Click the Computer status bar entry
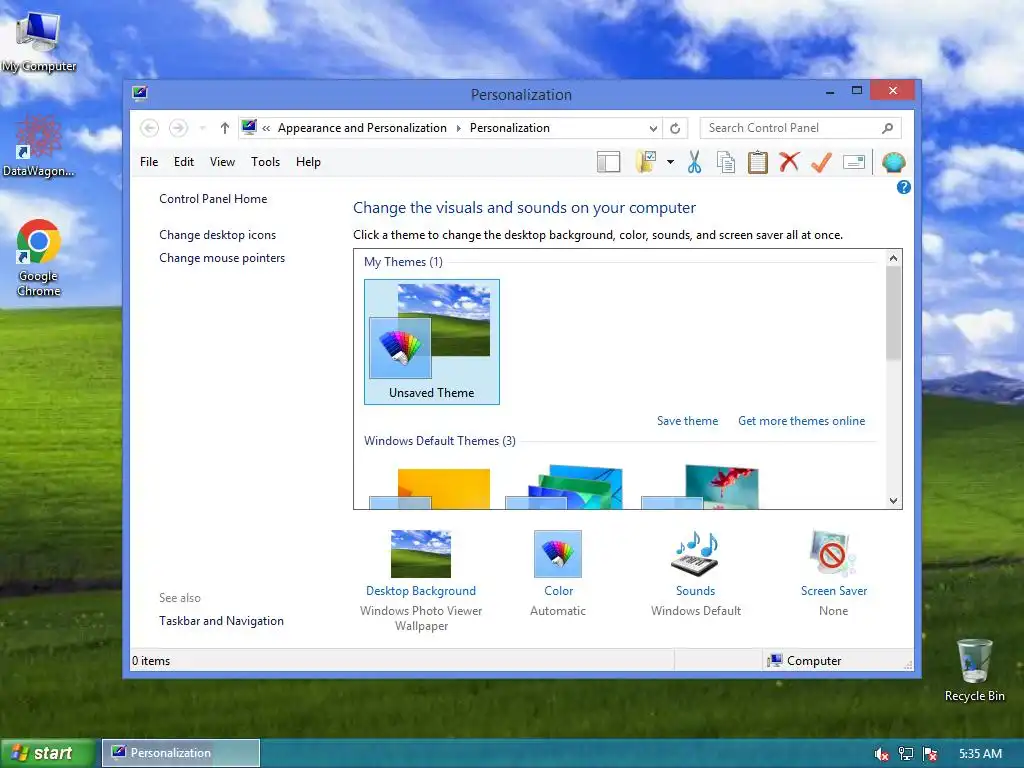Screen dimensions: 1024x768 pos(804,660)
